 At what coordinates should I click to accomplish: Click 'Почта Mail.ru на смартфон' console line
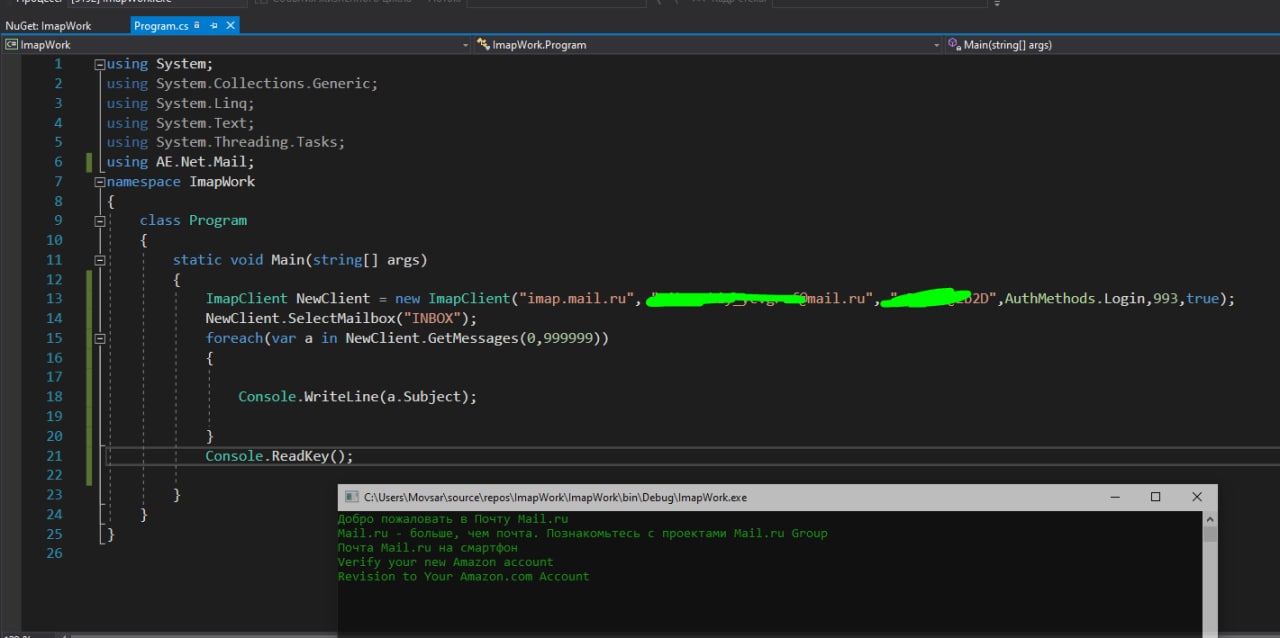tap(427, 548)
